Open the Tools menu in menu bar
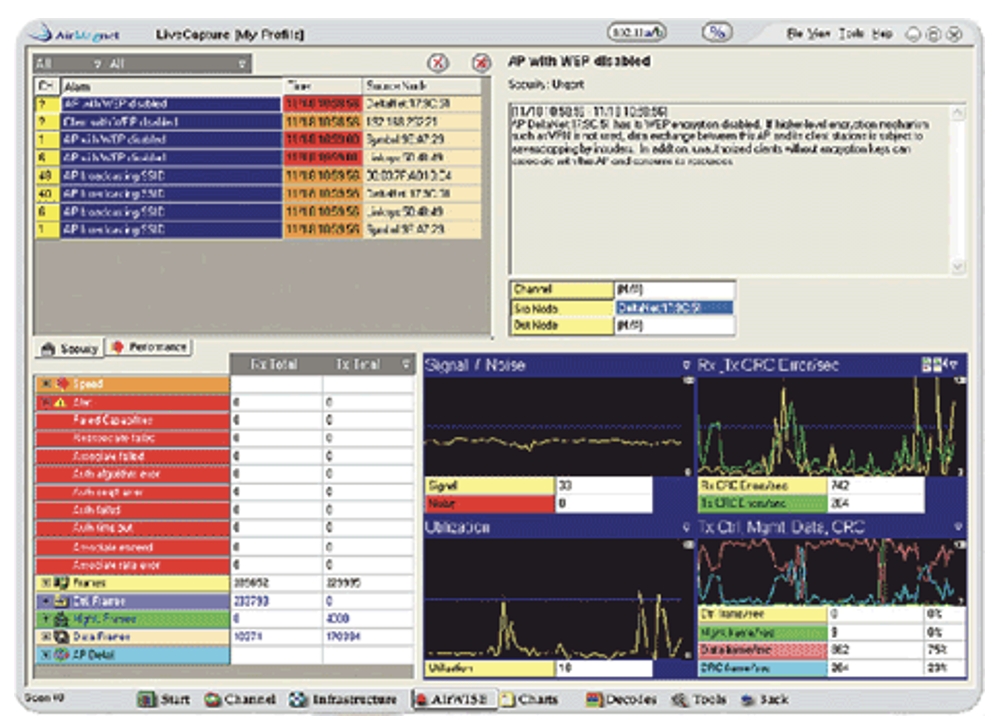The image size is (998, 728). (851, 33)
